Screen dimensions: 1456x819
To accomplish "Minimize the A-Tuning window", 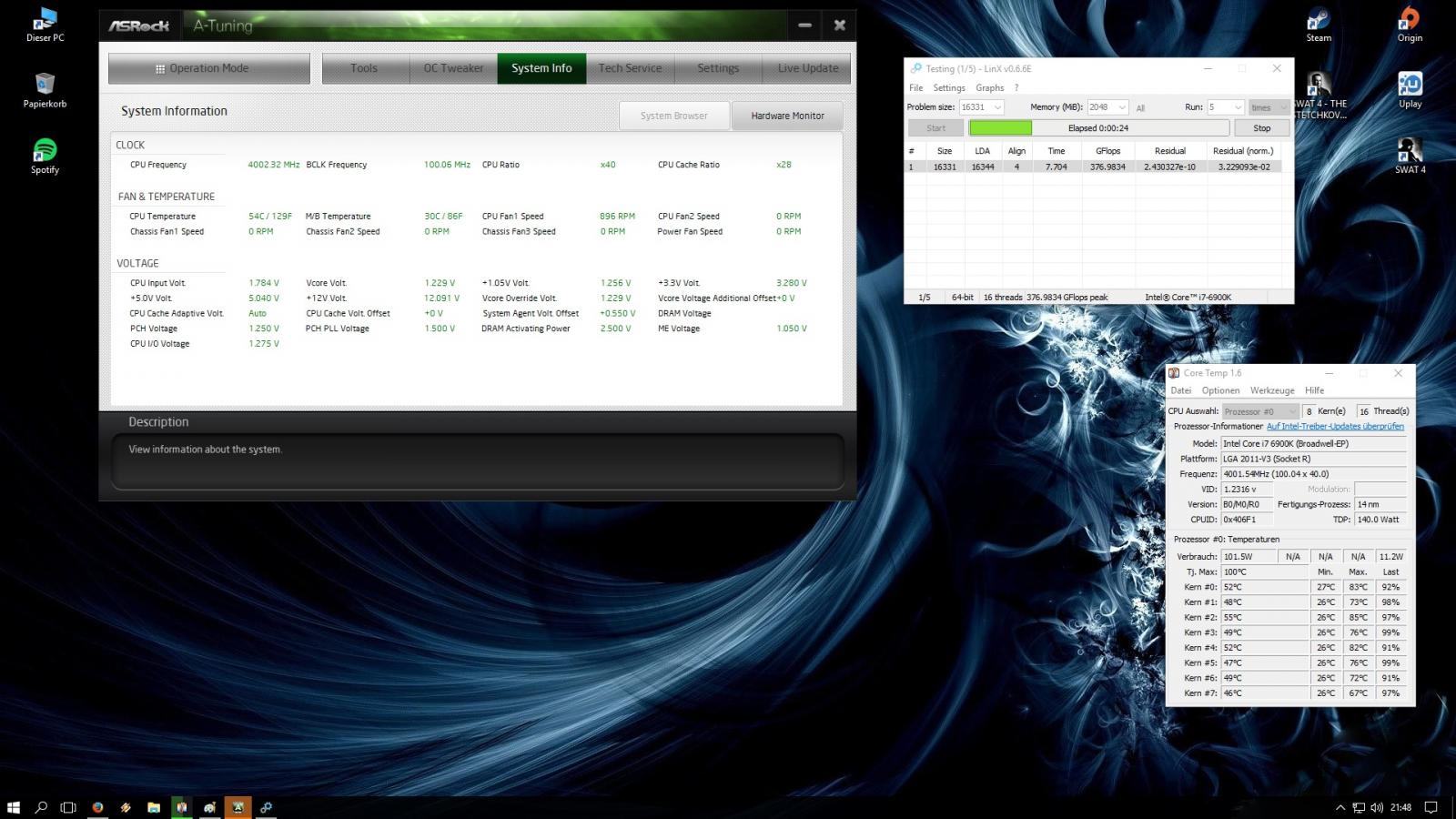I will (804, 25).
